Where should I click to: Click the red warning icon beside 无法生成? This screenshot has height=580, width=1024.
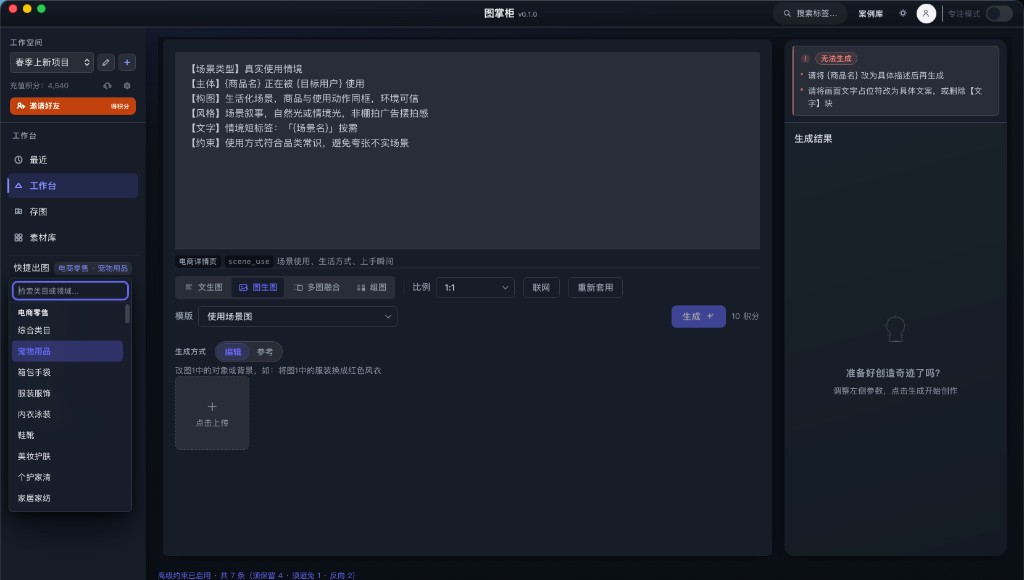pos(805,58)
